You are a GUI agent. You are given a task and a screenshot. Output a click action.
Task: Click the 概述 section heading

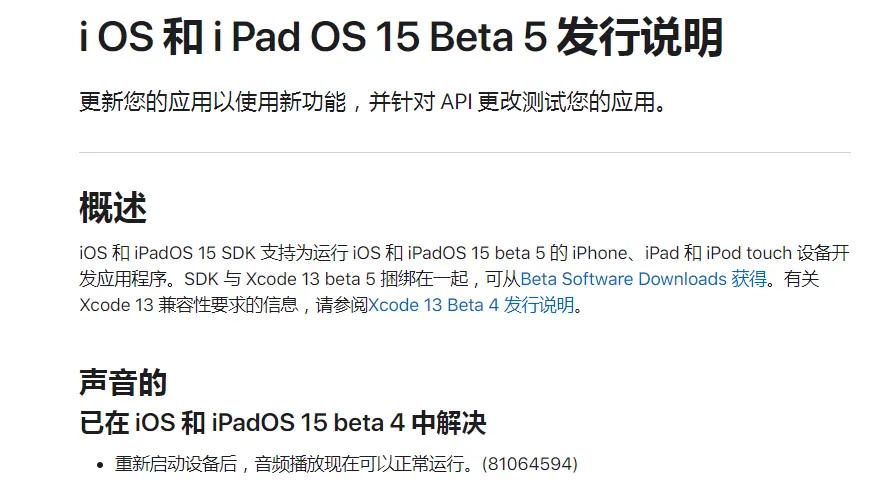coord(113,208)
